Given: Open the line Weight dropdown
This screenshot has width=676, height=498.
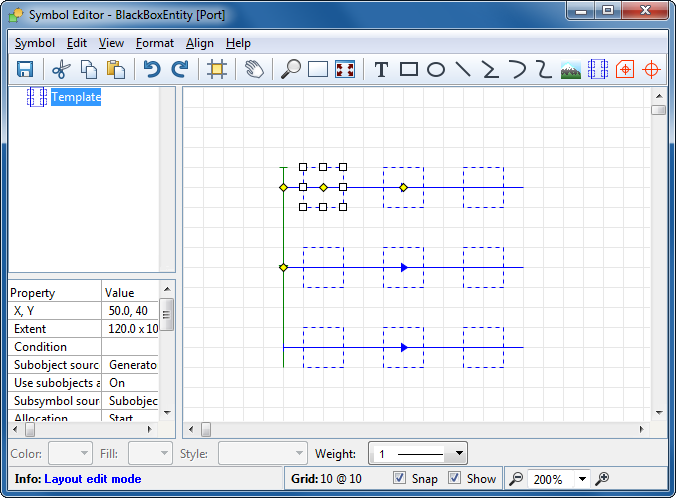Looking at the screenshot, I should pyautogui.click(x=459, y=454).
